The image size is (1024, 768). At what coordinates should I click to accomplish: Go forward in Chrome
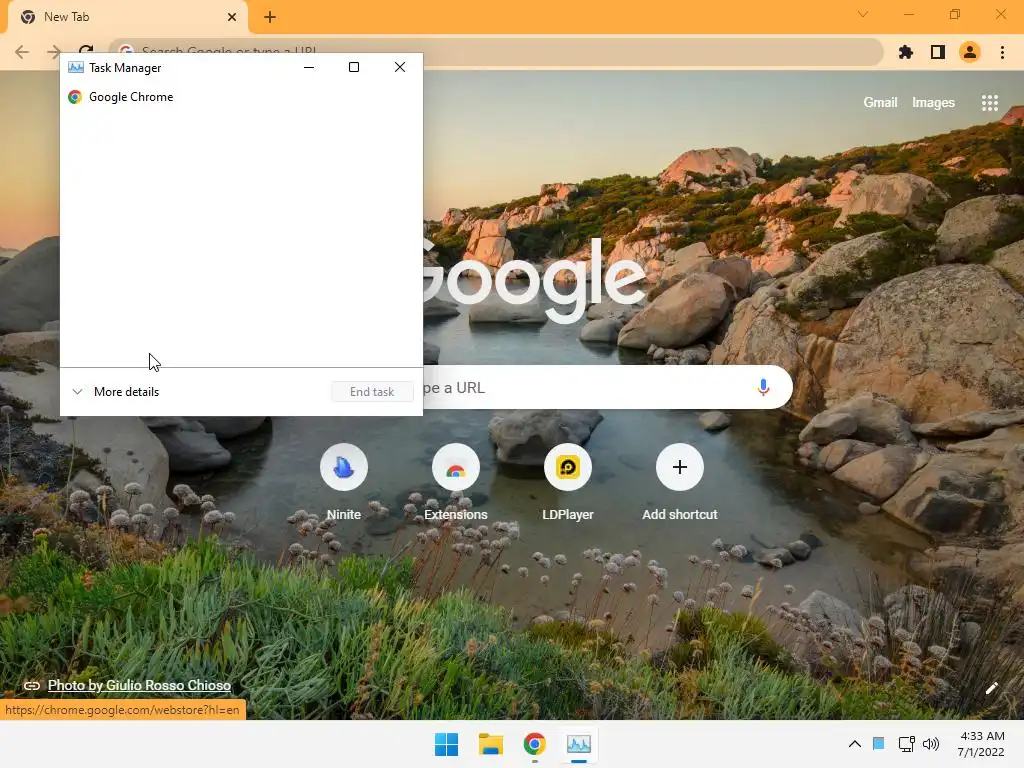(54, 52)
